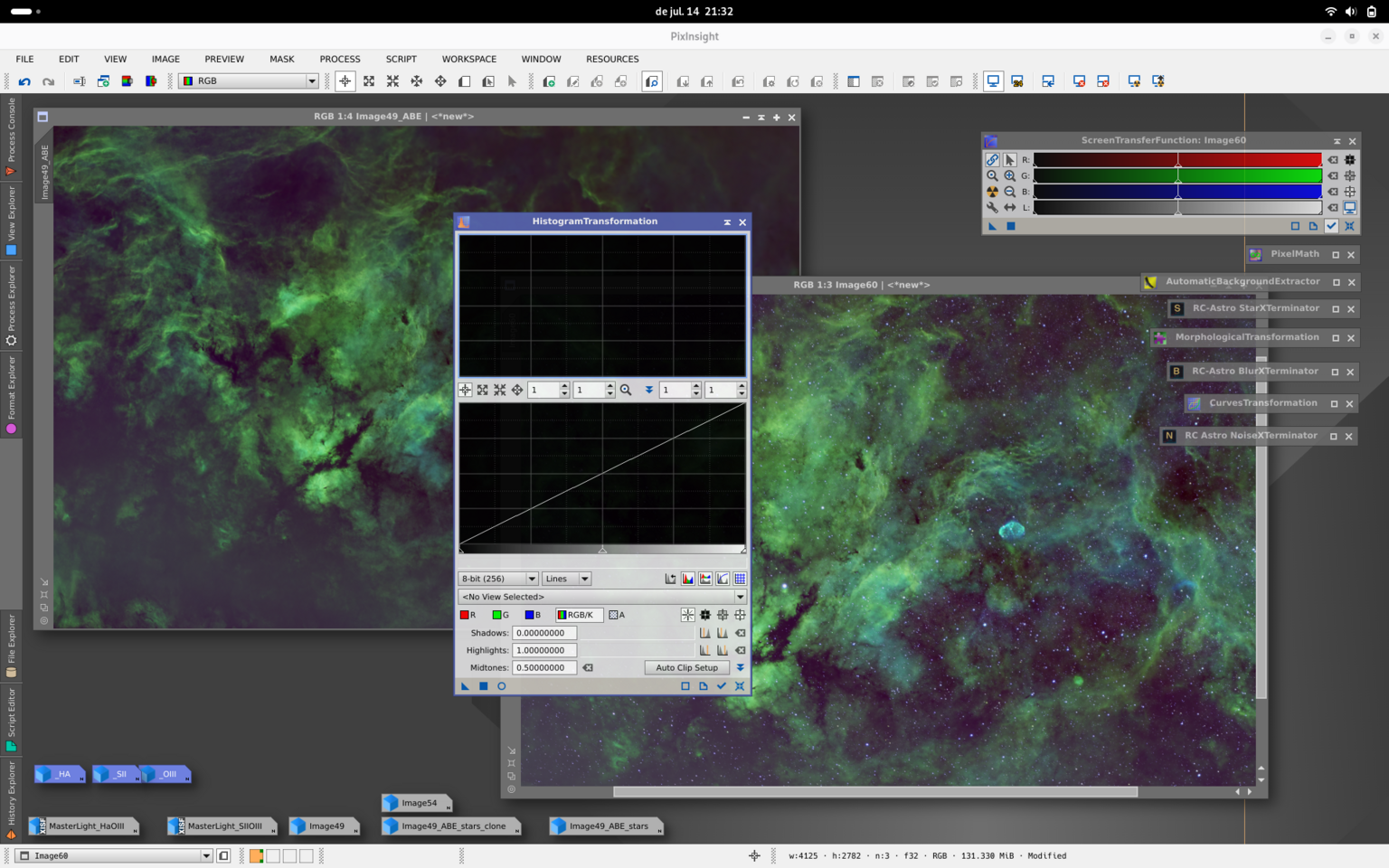Click the Image54 iconized image
Screen dimensions: 1389x868
tap(416, 803)
